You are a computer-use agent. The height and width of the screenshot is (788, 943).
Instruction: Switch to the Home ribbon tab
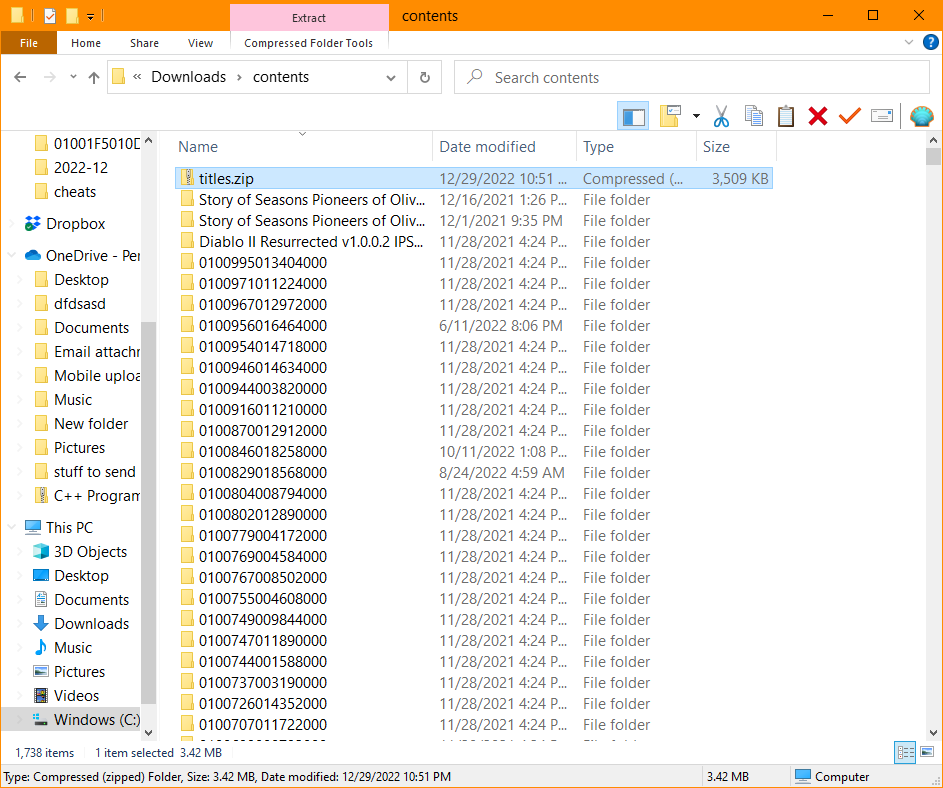(x=86, y=43)
